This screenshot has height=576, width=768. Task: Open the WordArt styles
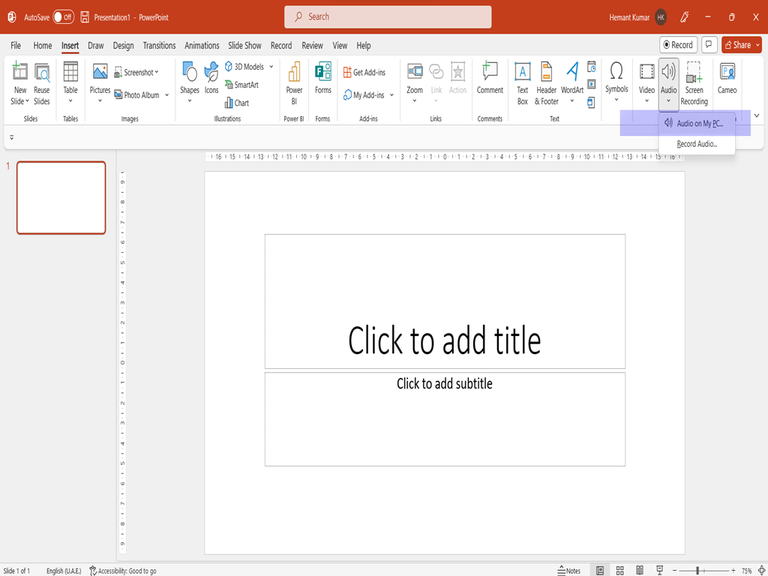pyautogui.click(x=572, y=80)
